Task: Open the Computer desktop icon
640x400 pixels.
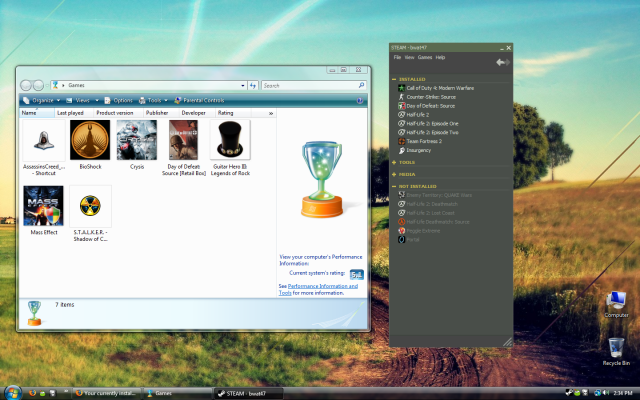Action: [616, 301]
